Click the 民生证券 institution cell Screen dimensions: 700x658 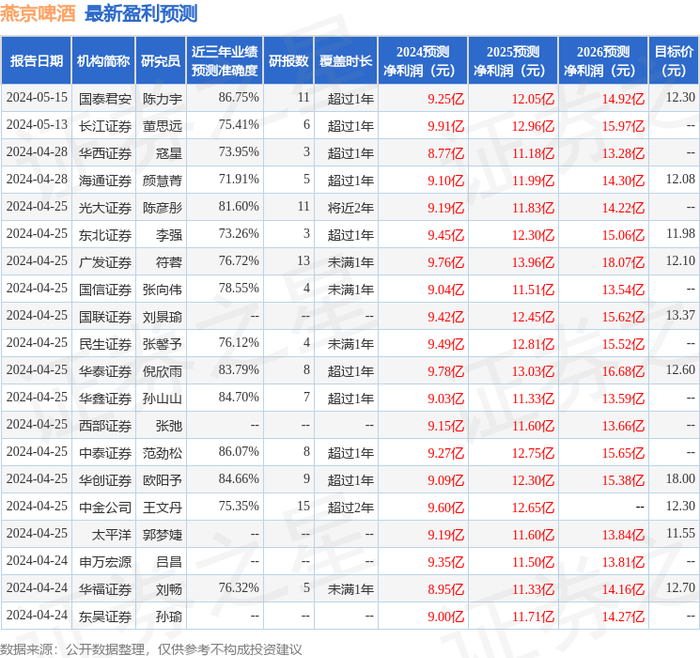pyautogui.click(x=105, y=344)
